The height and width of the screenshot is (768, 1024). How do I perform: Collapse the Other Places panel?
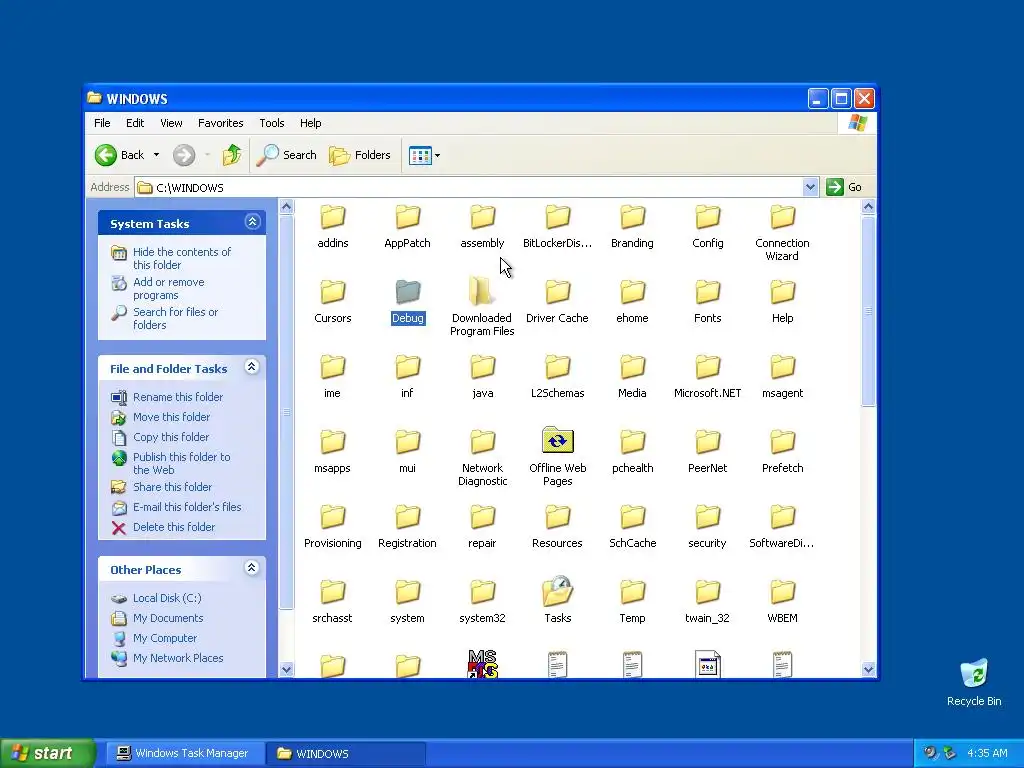click(251, 568)
